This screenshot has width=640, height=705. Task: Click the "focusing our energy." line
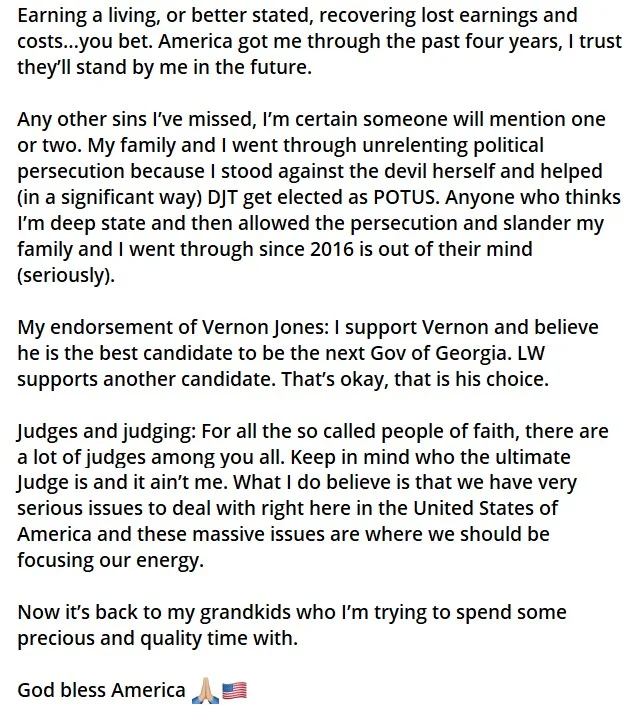click(110, 560)
